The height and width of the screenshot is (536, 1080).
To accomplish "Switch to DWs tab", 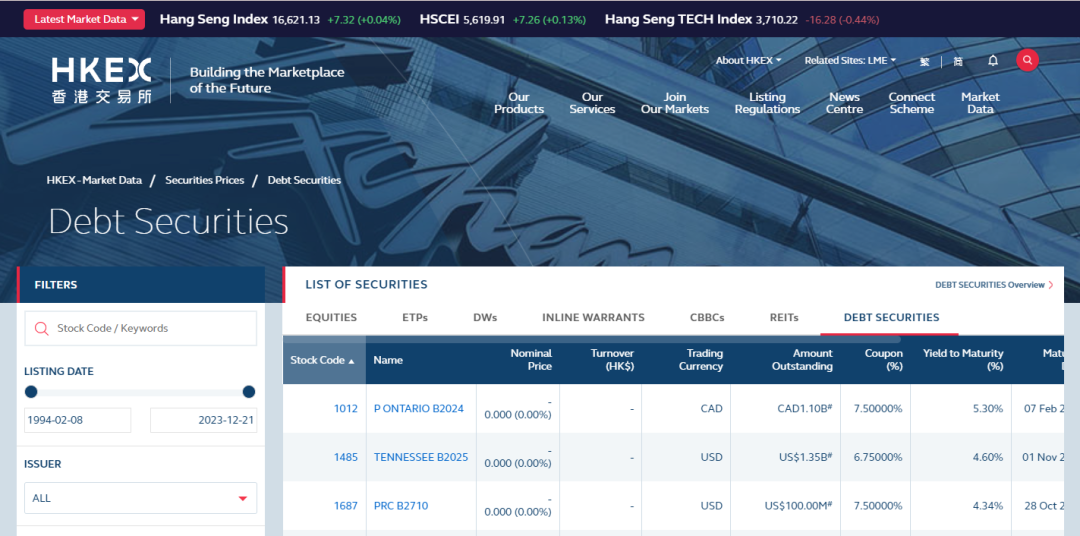I will [x=485, y=318].
